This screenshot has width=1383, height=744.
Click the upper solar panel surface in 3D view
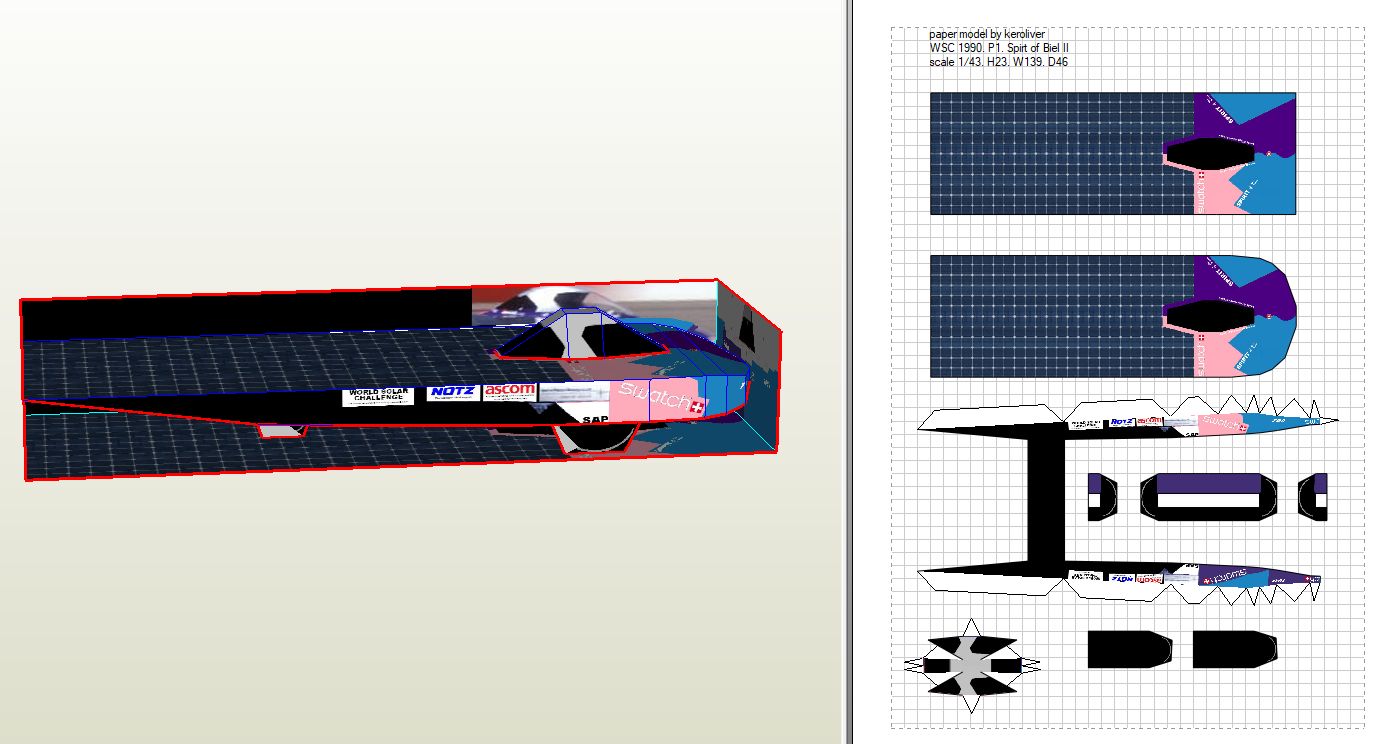(250, 365)
